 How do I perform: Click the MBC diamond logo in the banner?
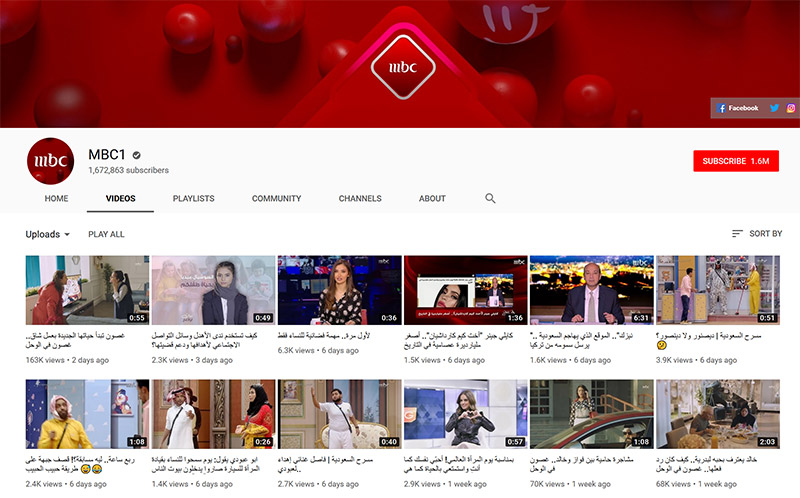coord(403,67)
